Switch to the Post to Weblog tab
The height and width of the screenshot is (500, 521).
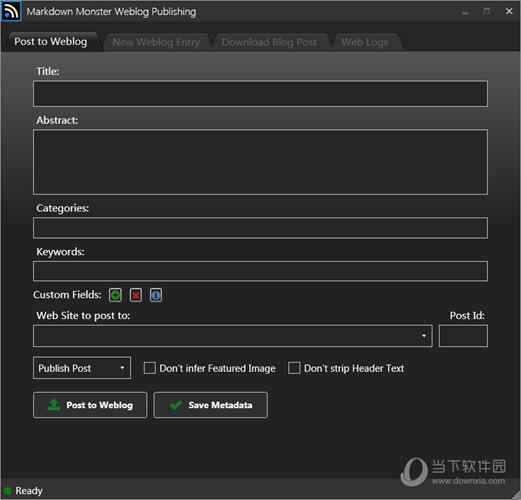pyautogui.click(x=51, y=42)
